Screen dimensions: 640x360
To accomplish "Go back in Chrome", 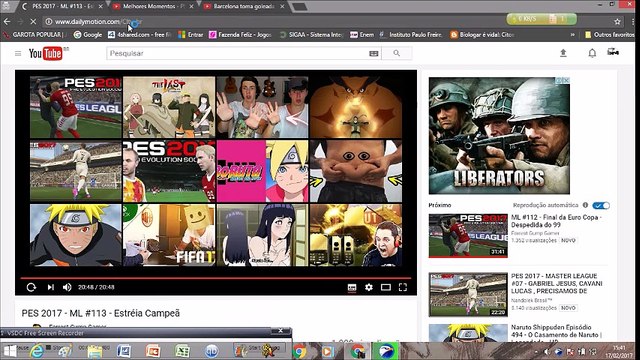I will [x=7, y=22].
